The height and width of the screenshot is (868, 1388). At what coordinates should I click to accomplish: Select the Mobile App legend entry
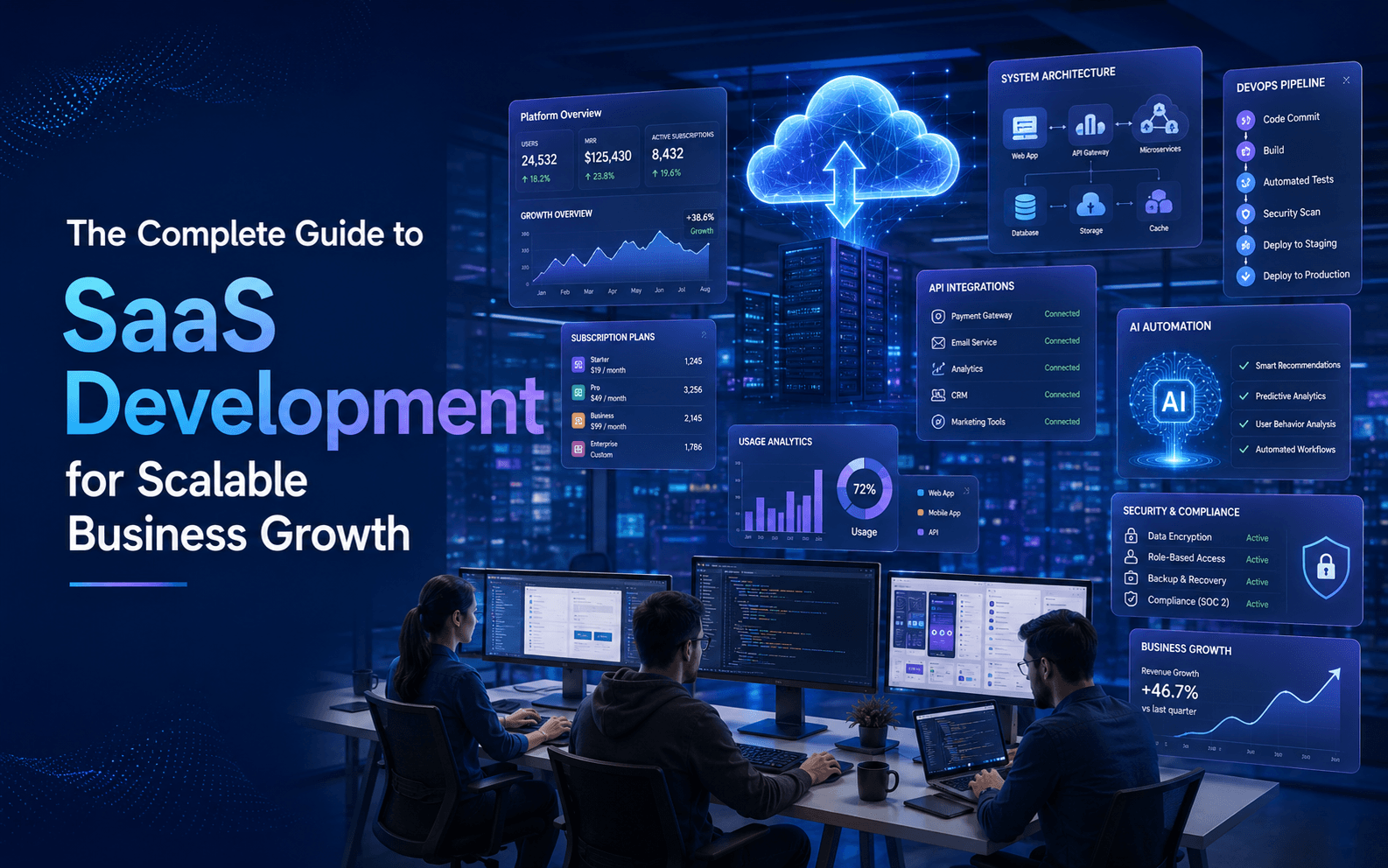pyautogui.click(x=938, y=513)
